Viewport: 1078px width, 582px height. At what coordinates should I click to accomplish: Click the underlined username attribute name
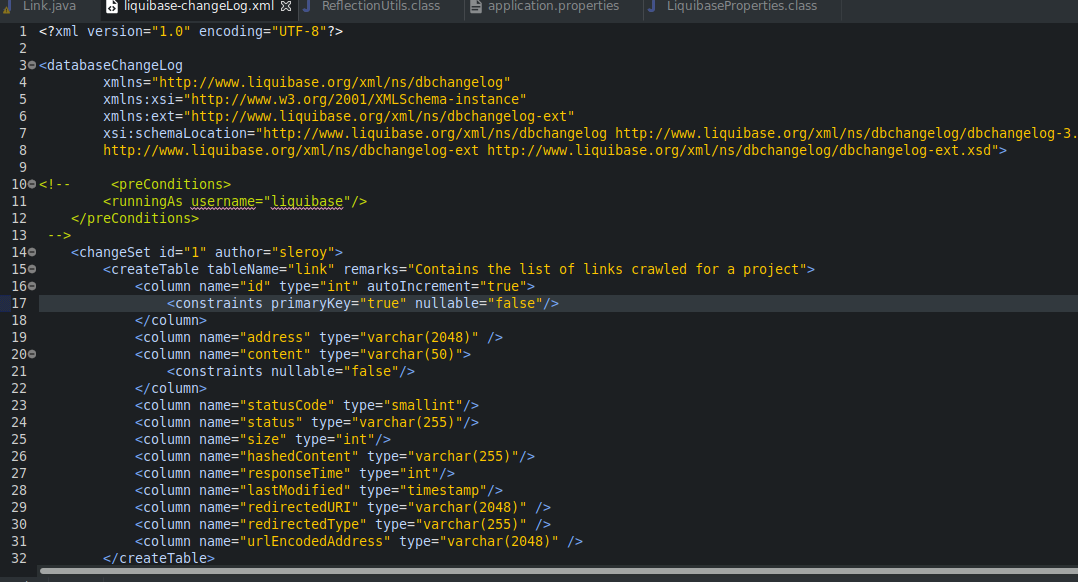click(x=224, y=201)
